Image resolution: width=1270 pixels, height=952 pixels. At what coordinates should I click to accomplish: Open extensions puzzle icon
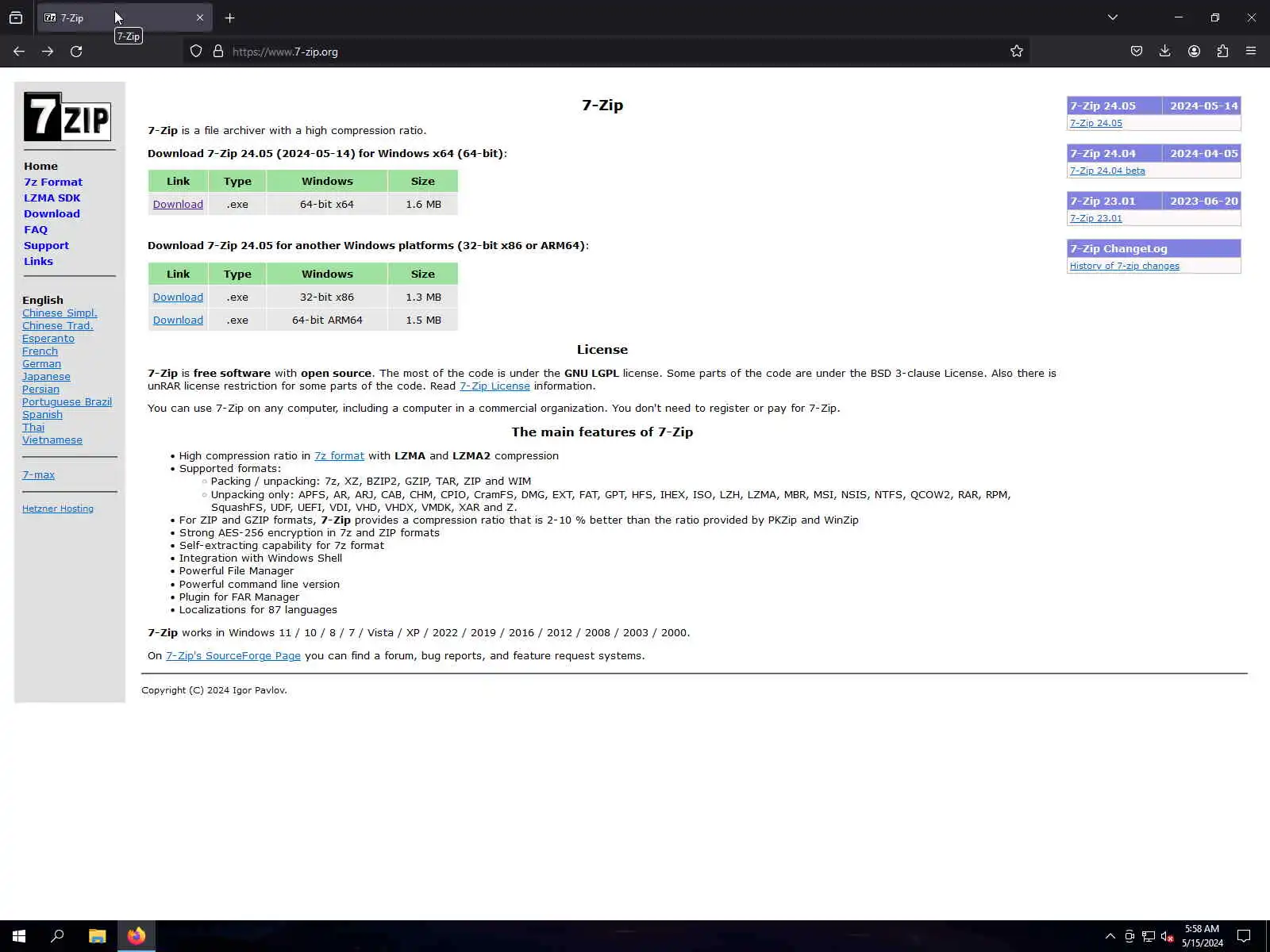click(x=1222, y=52)
